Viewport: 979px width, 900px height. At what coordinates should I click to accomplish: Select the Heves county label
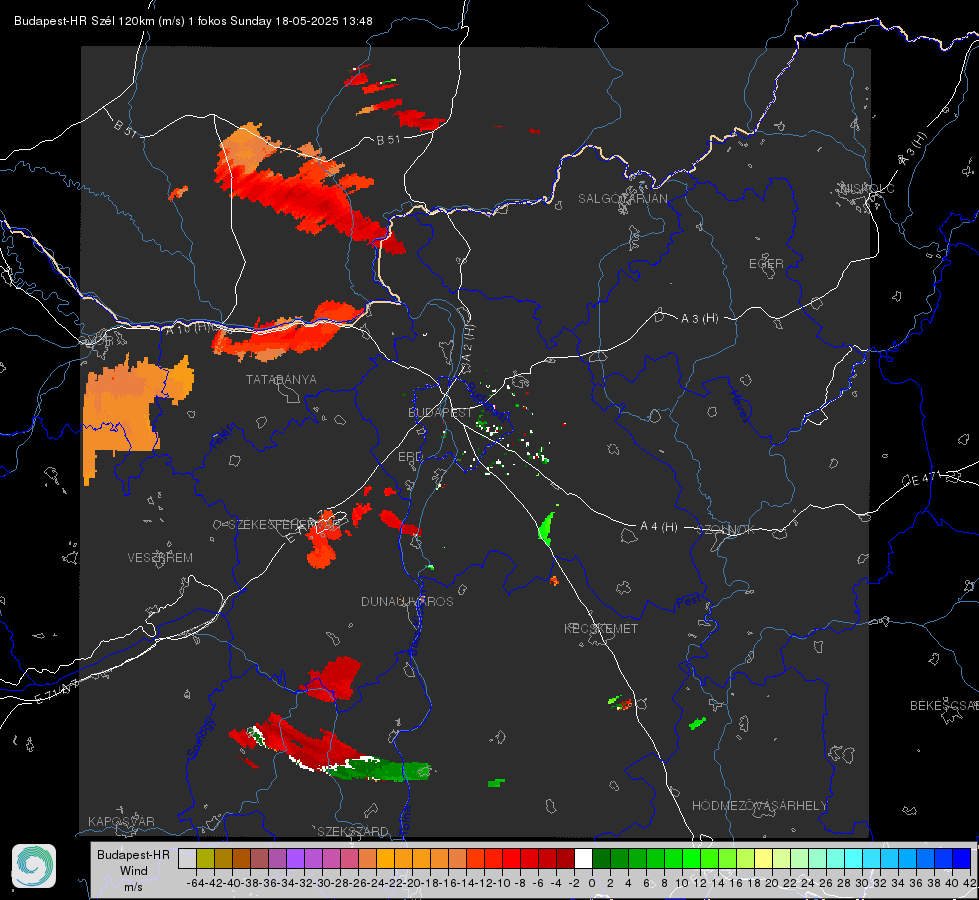740,406
